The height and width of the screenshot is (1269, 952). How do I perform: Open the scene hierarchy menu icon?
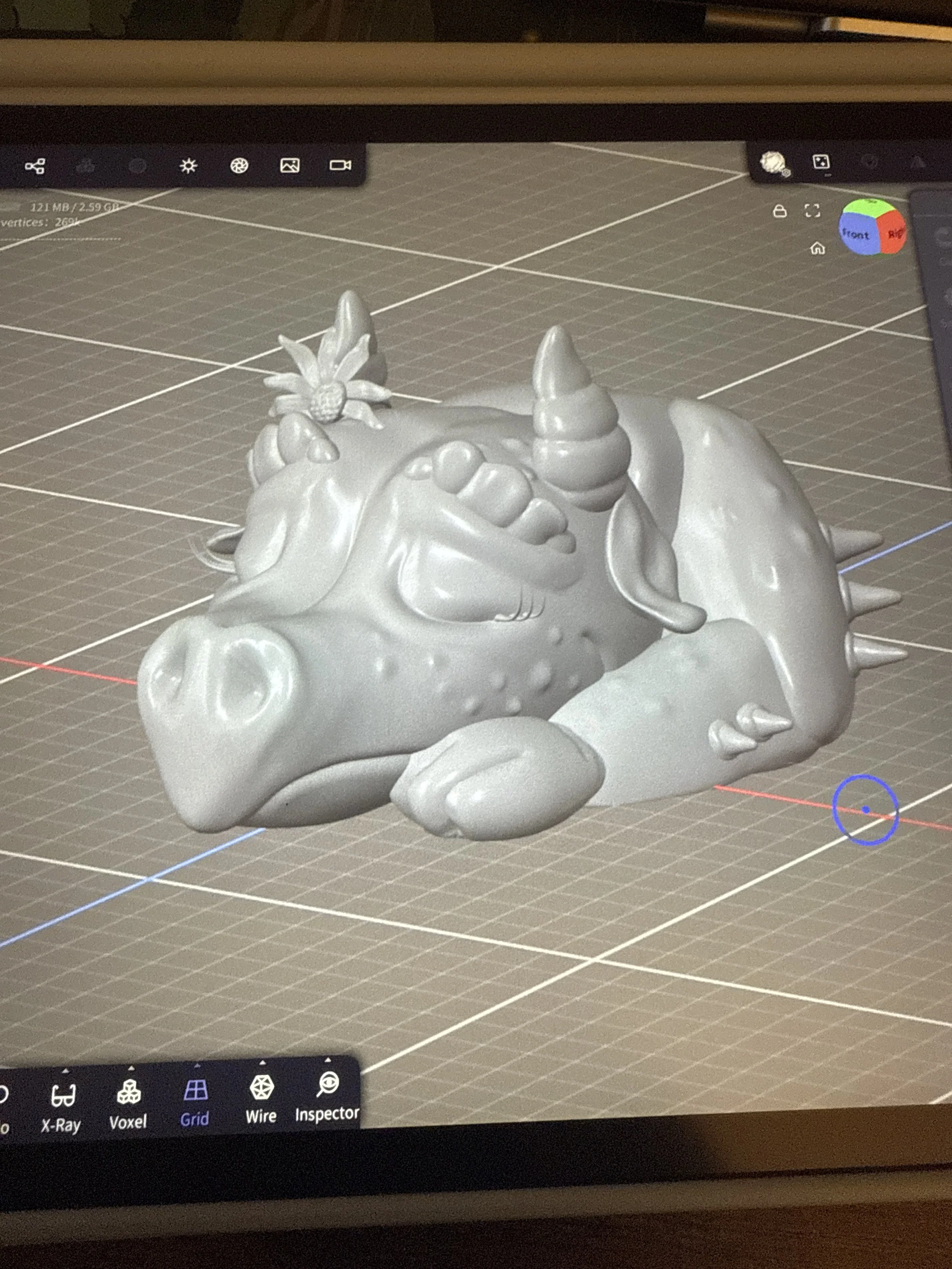tap(35, 166)
